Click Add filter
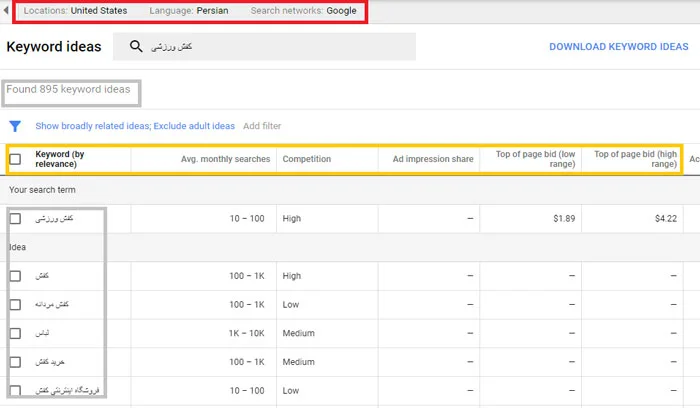 click(262, 126)
